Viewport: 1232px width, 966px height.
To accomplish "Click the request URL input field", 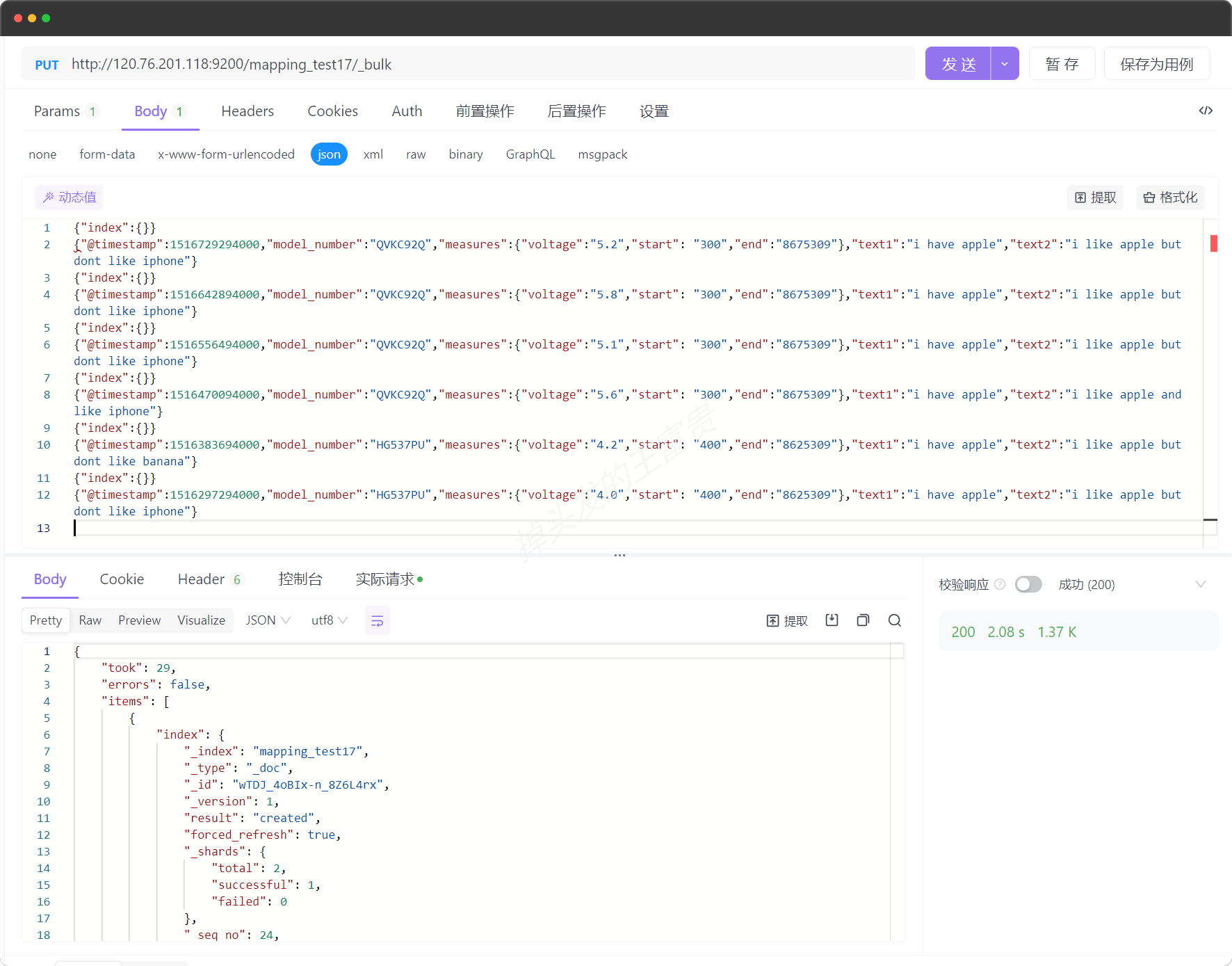I will pos(490,64).
